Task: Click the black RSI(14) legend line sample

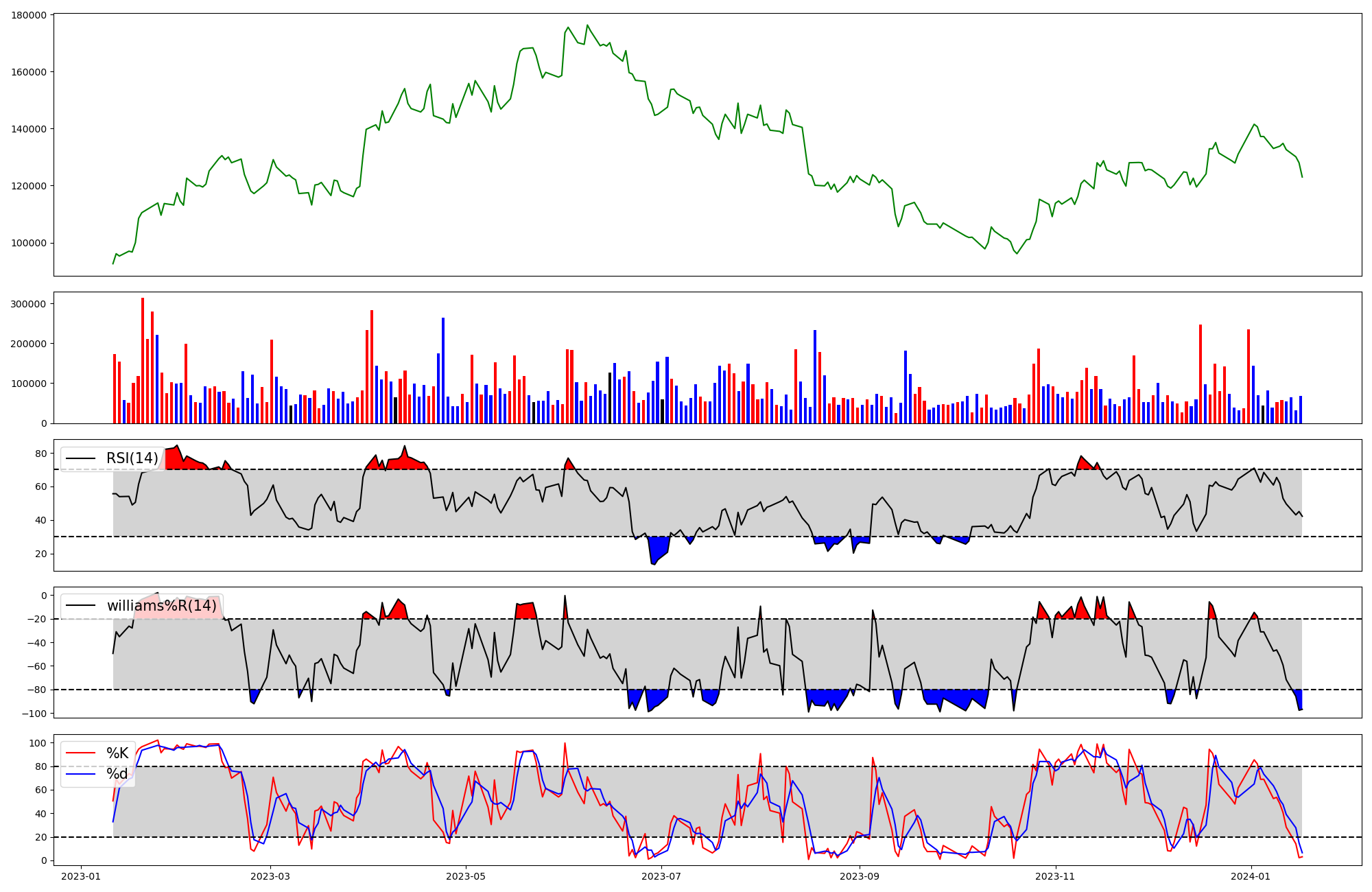Action: pos(79,458)
